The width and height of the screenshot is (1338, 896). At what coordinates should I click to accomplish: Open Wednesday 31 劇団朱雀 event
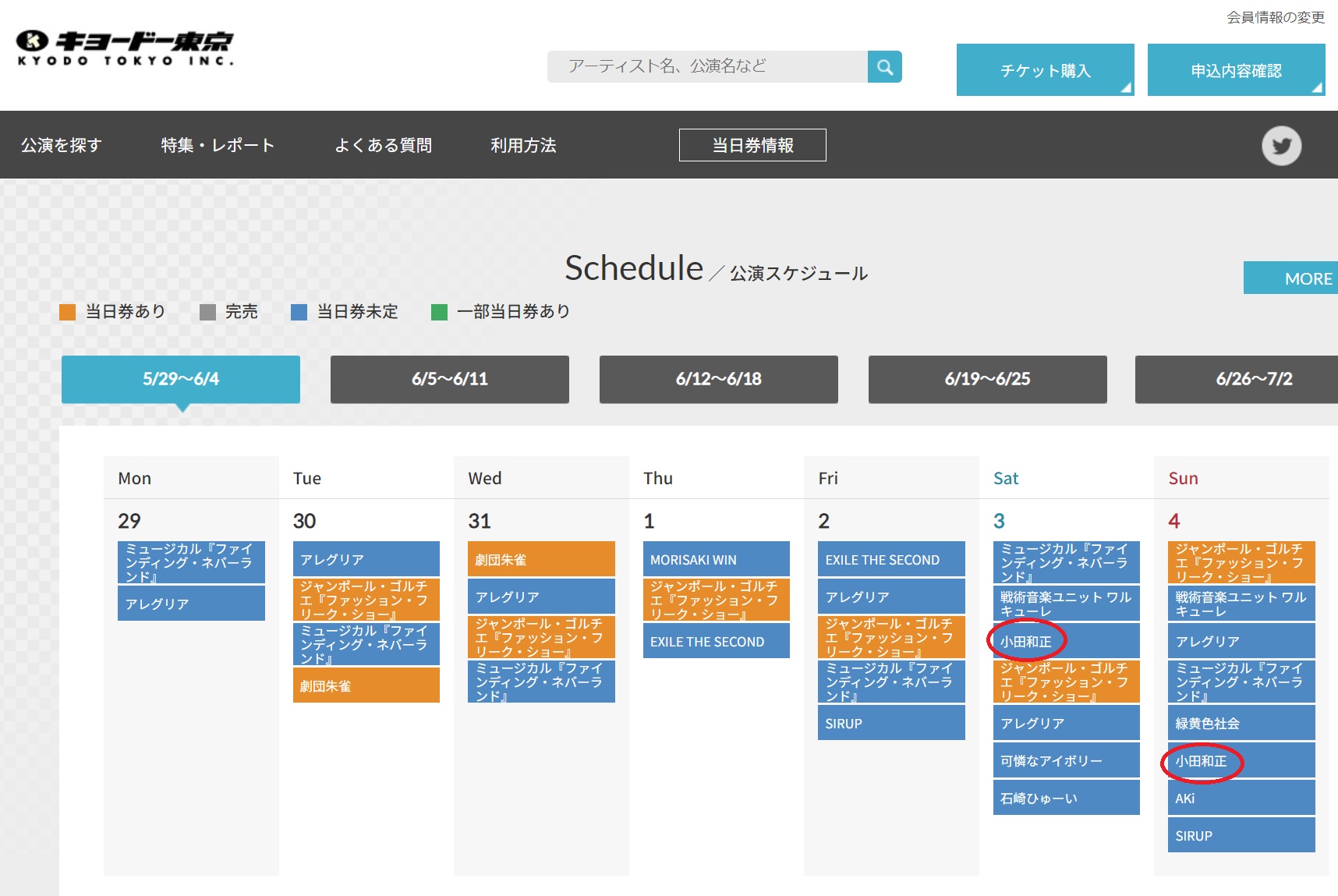[x=541, y=559]
